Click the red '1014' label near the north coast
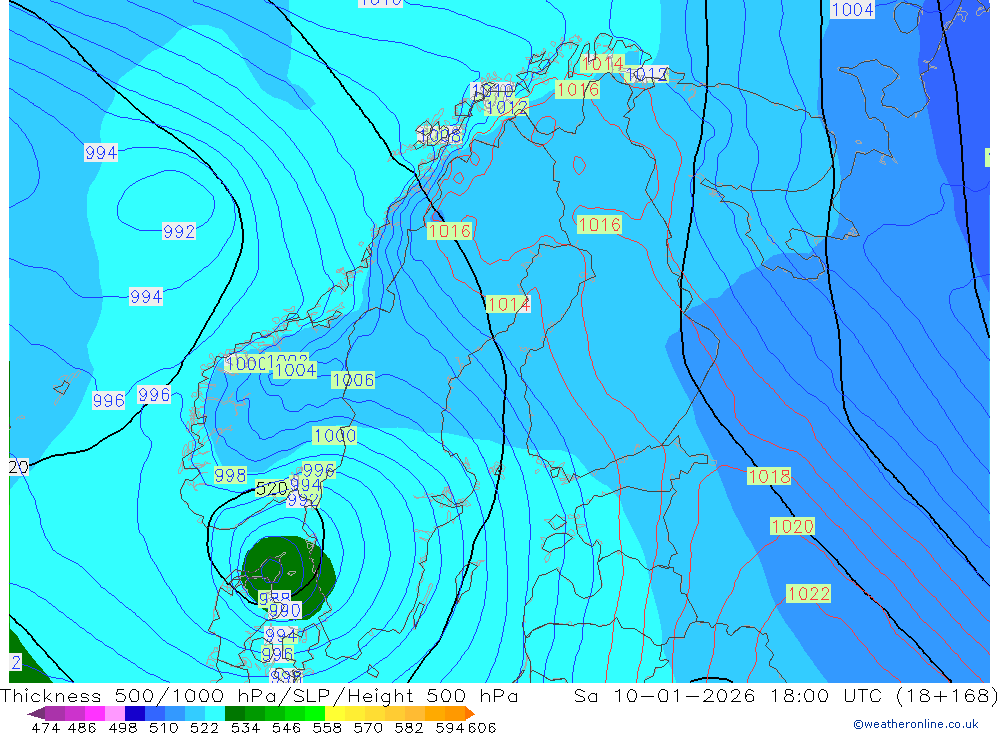The height and width of the screenshot is (733, 1000). [602, 64]
